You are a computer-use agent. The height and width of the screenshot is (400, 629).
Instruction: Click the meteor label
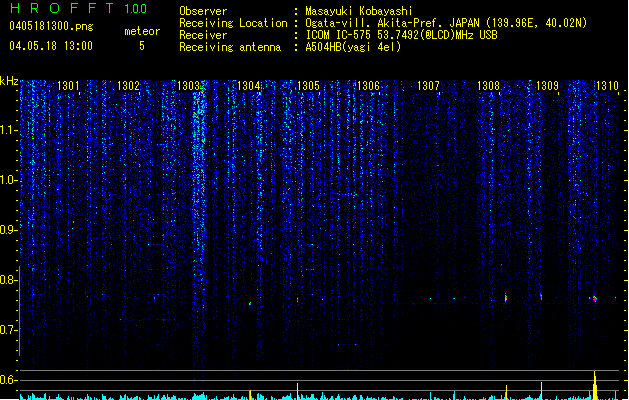(142, 31)
